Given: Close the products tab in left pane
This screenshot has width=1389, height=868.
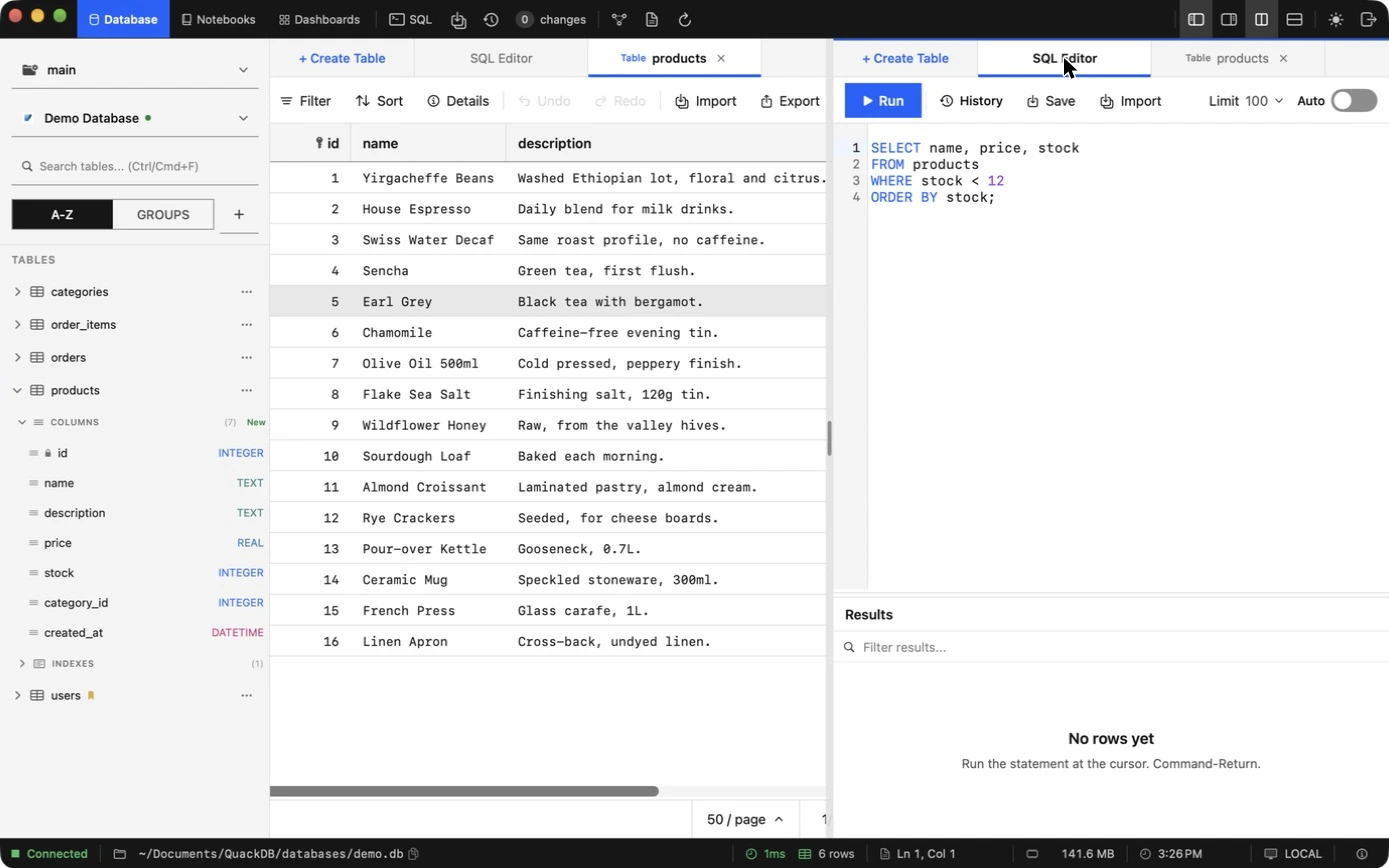Looking at the screenshot, I should coord(721,58).
